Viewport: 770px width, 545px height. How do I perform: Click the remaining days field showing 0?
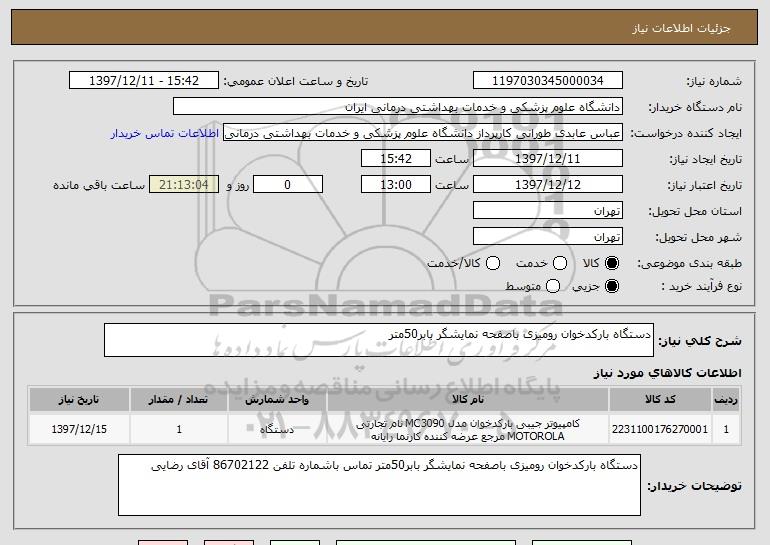288,185
